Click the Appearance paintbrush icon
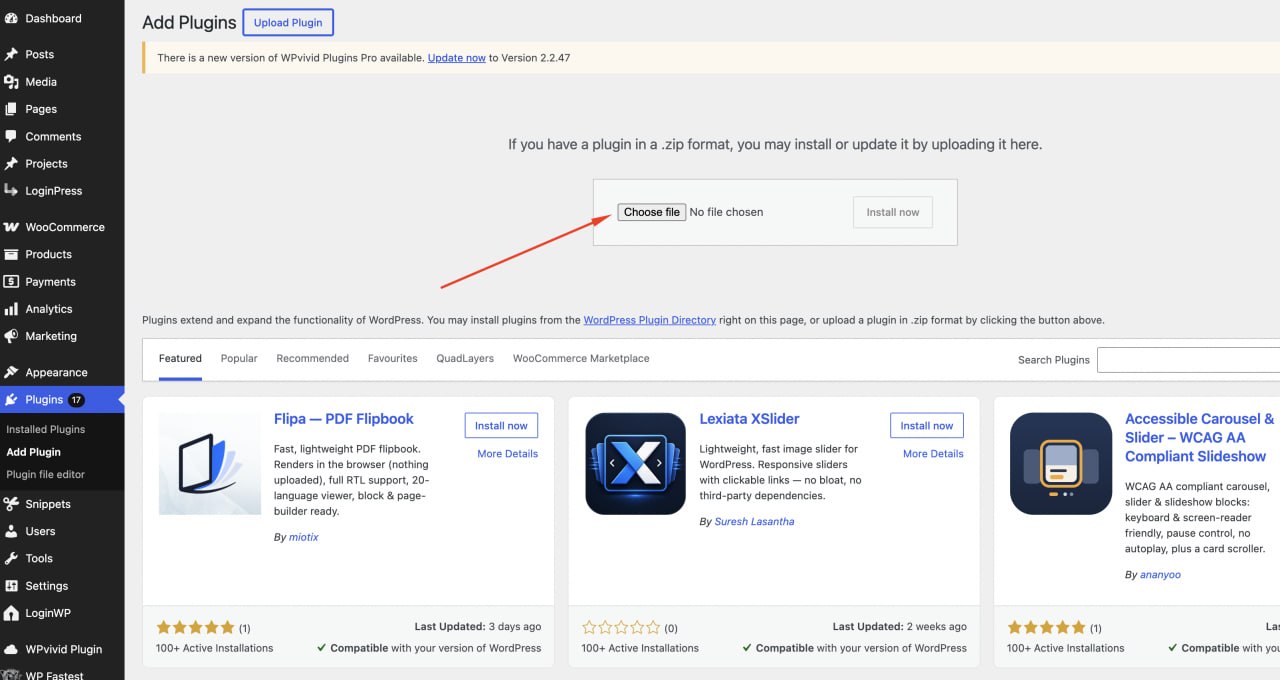 pos(11,372)
